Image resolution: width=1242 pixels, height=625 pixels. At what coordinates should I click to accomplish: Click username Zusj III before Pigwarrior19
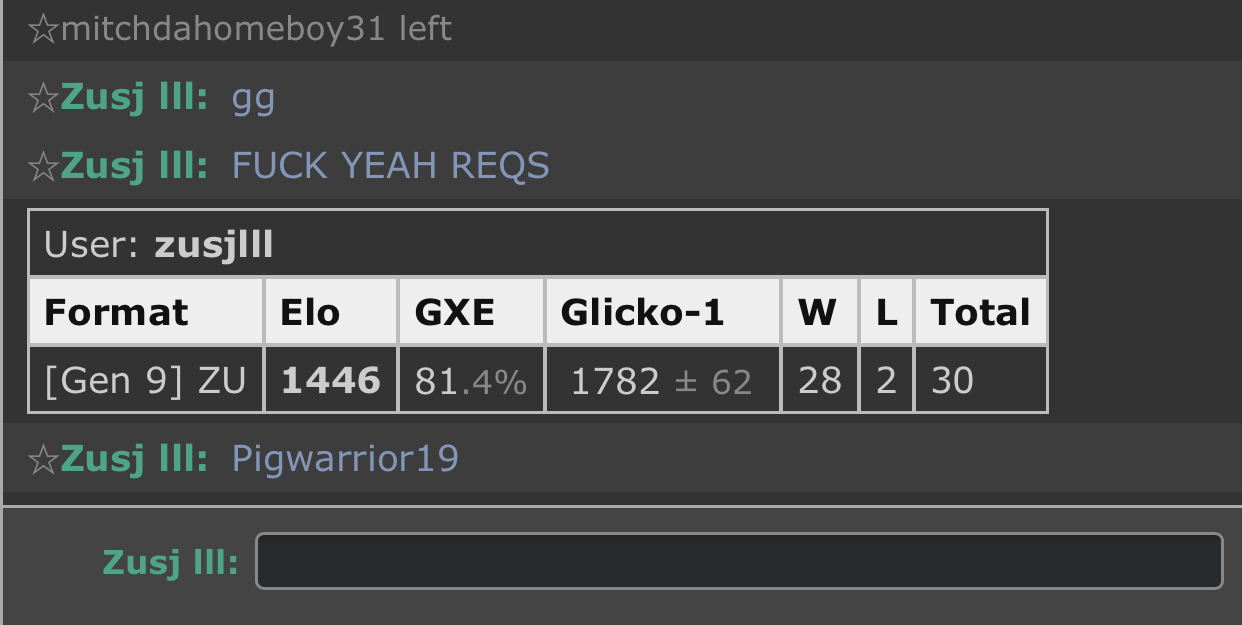pos(134,459)
